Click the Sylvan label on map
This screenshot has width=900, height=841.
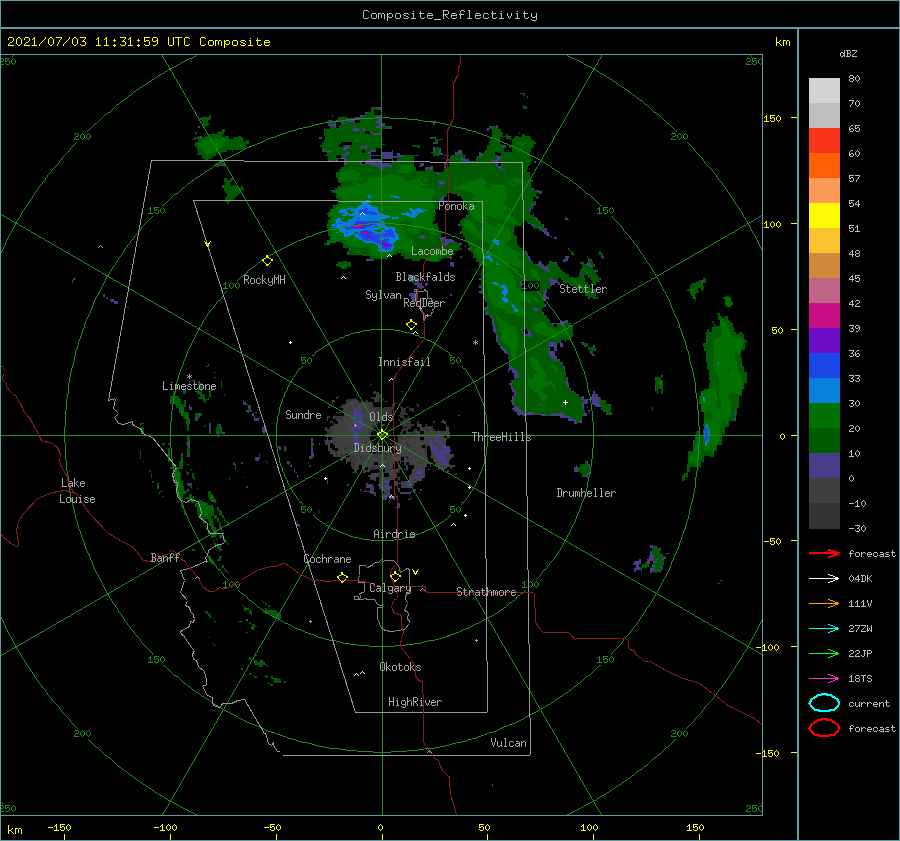(383, 295)
